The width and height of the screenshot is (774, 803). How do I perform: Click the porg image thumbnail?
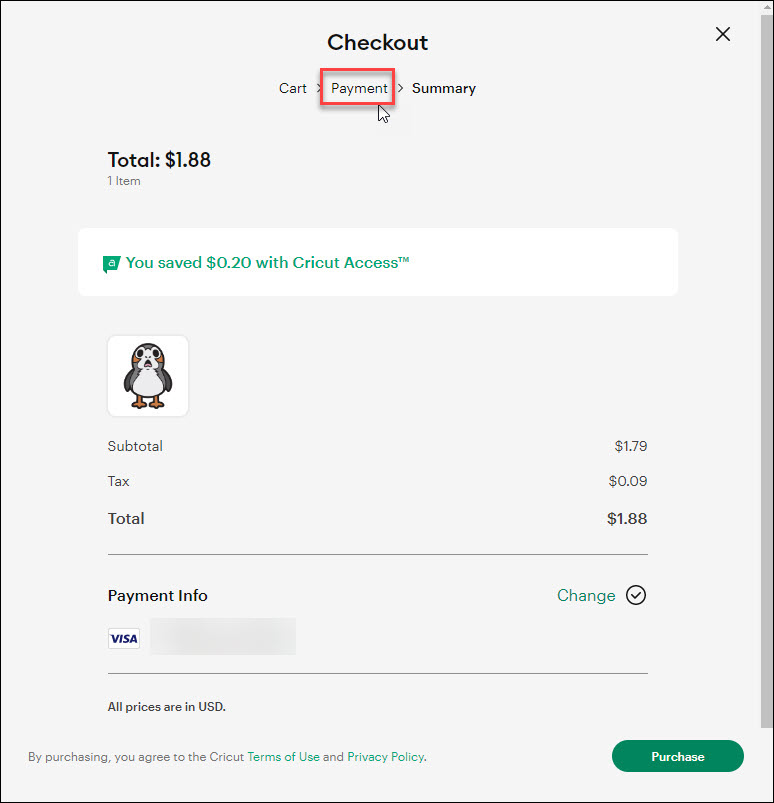click(x=148, y=376)
